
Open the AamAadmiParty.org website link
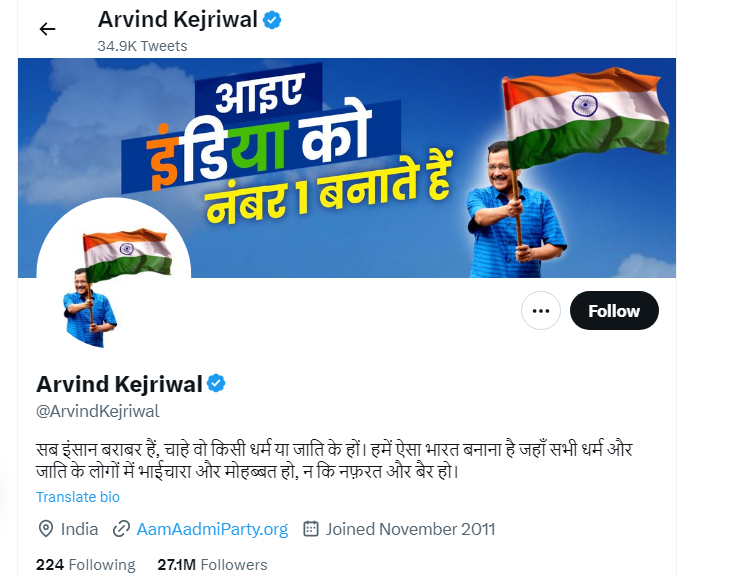click(212, 529)
